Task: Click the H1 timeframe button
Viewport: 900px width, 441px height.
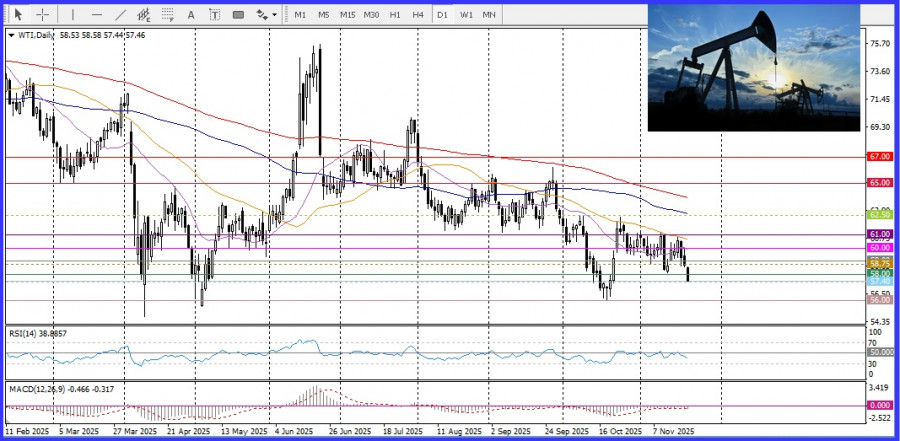Action: point(395,15)
